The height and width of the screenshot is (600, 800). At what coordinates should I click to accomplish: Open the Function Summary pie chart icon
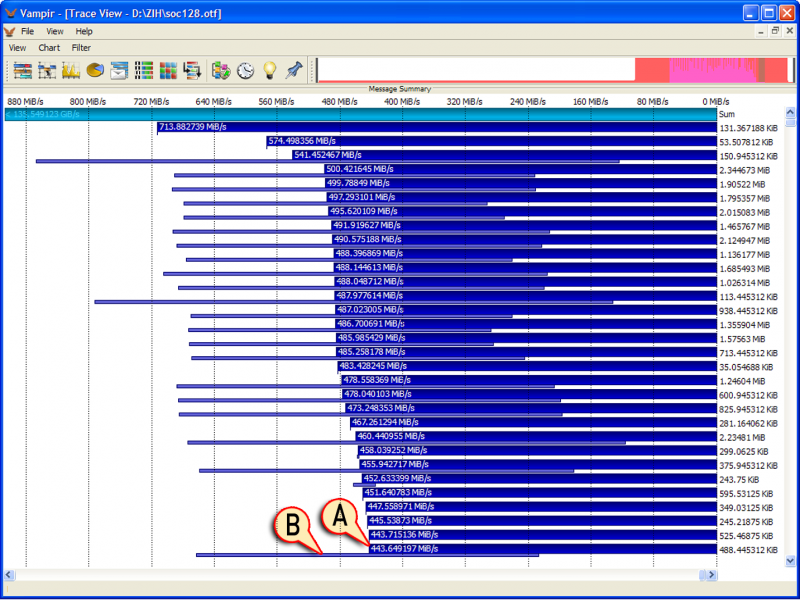pos(95,70)
